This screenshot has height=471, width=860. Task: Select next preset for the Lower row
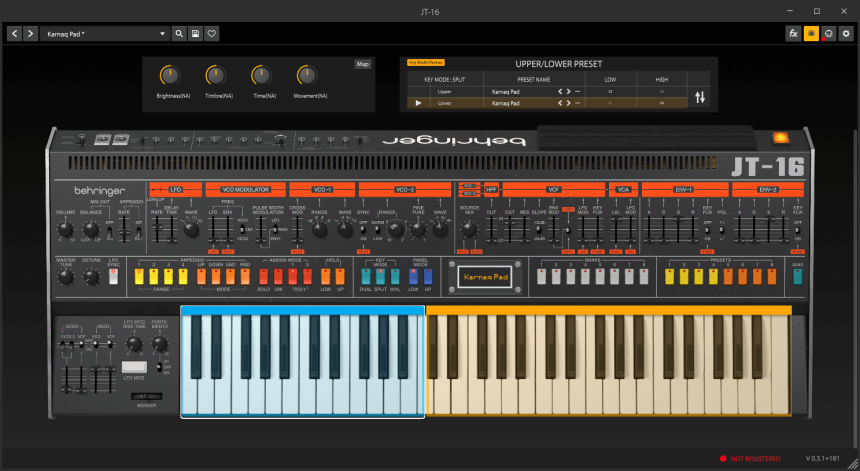569,103
